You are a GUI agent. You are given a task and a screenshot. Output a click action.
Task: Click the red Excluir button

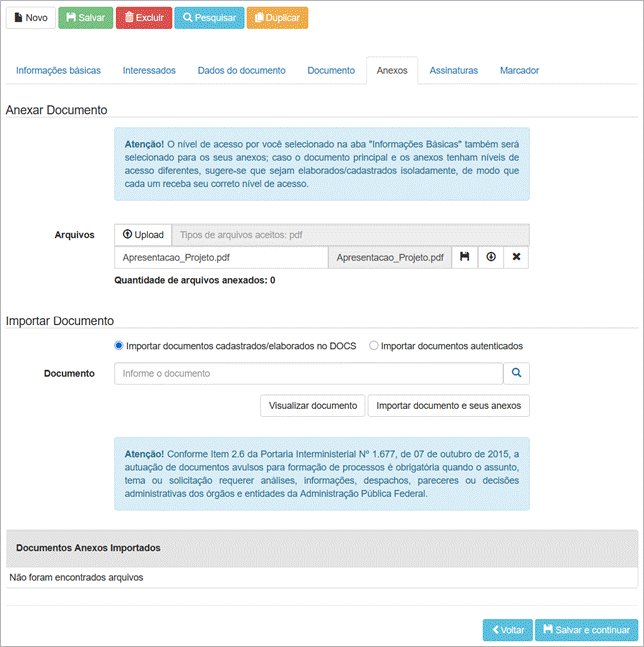click(x=144, y=18)
